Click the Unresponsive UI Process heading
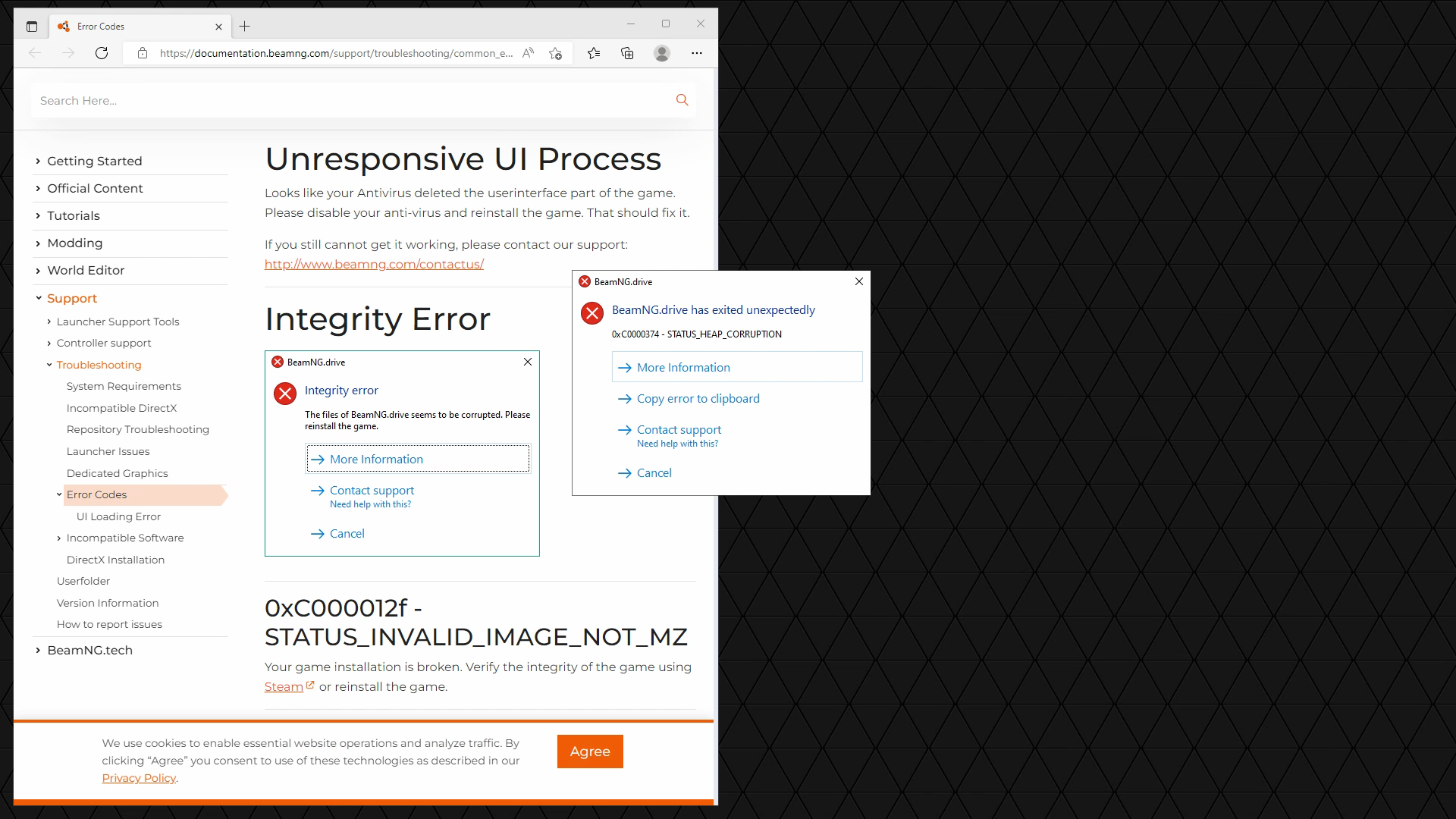Viewport: 1456px width, 819px height. (x=463, y=158)
